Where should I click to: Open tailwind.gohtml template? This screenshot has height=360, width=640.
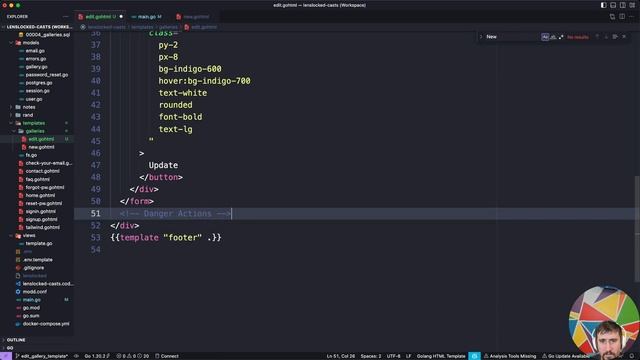pos(42,227)
